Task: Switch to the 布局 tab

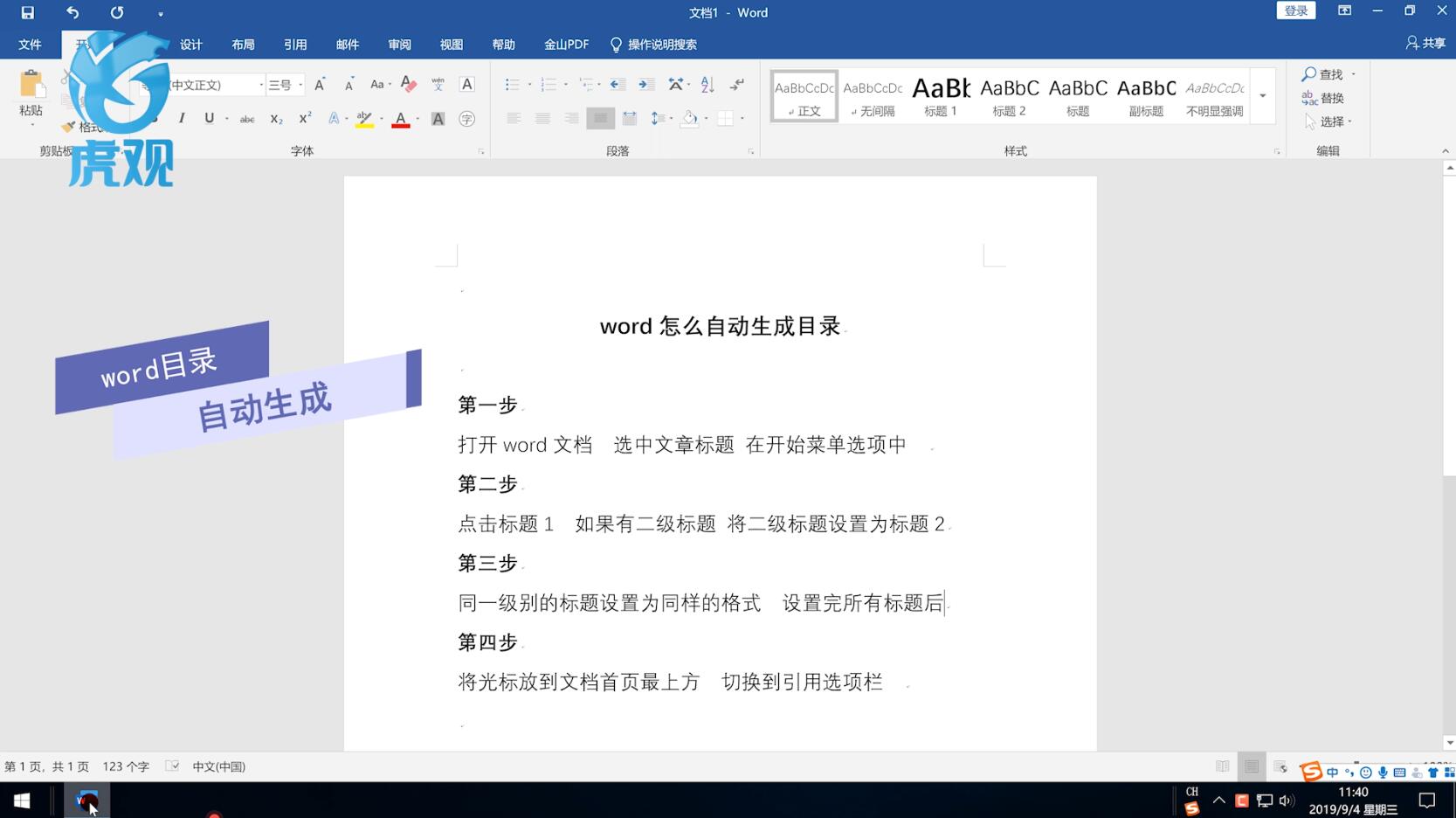Action: (x=243, y=45)
